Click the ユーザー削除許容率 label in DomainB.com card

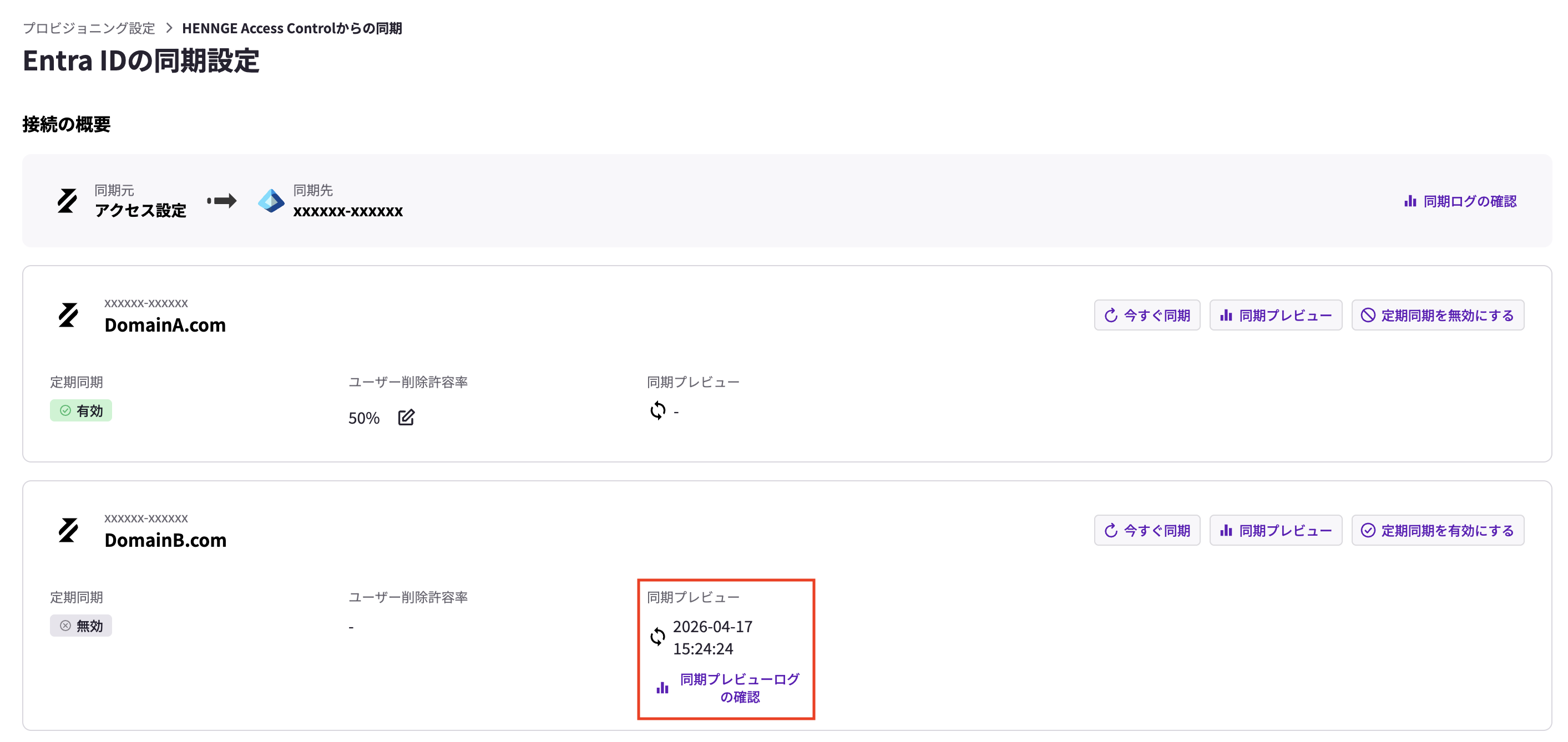point(408,597)
